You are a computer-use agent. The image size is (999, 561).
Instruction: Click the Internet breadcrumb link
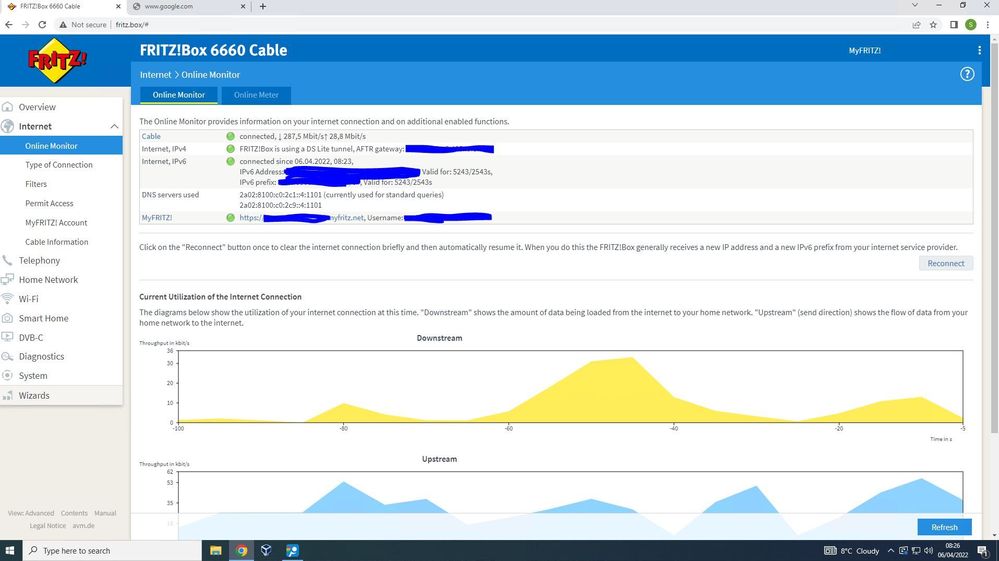155,75
